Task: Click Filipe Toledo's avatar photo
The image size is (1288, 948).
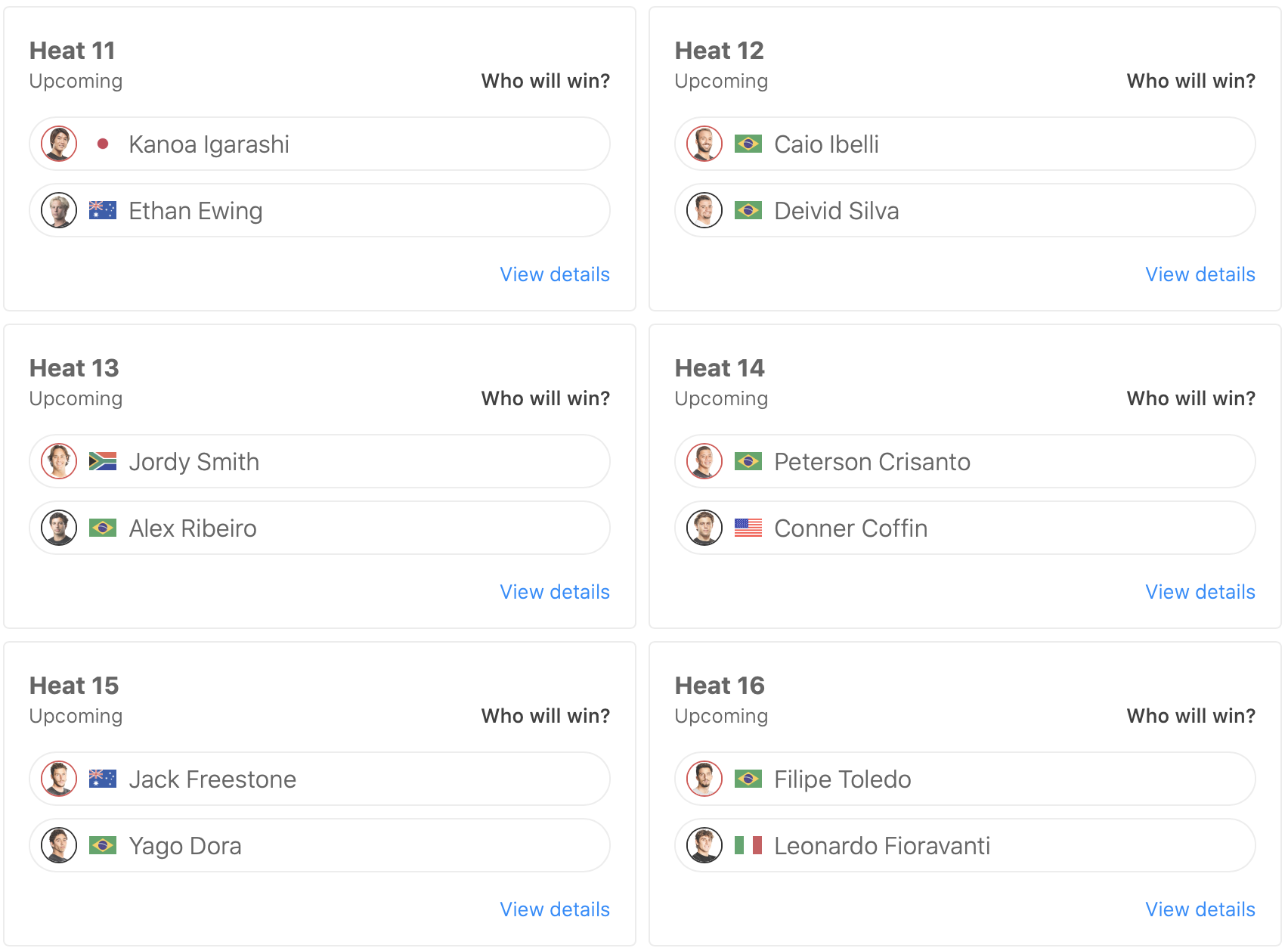Action: (x=704, y=779)
